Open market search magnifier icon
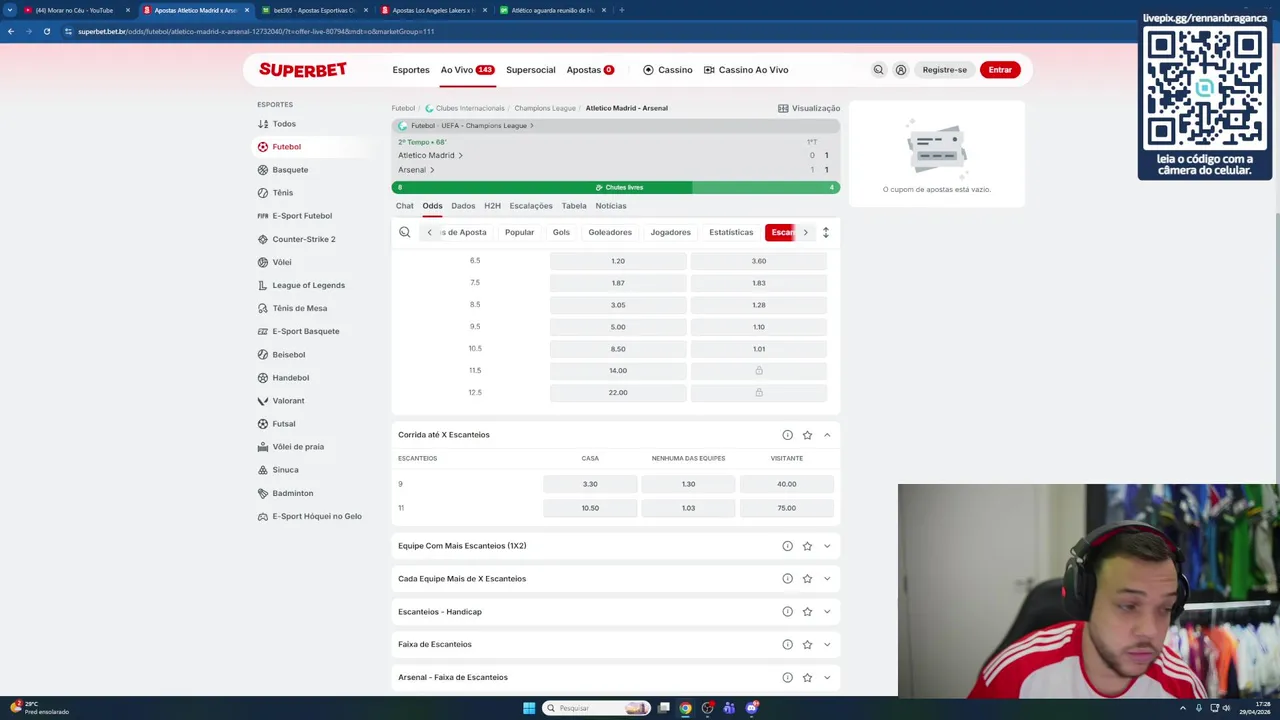The width and height of the screenshot is (1280, 720). coord(405,232)
